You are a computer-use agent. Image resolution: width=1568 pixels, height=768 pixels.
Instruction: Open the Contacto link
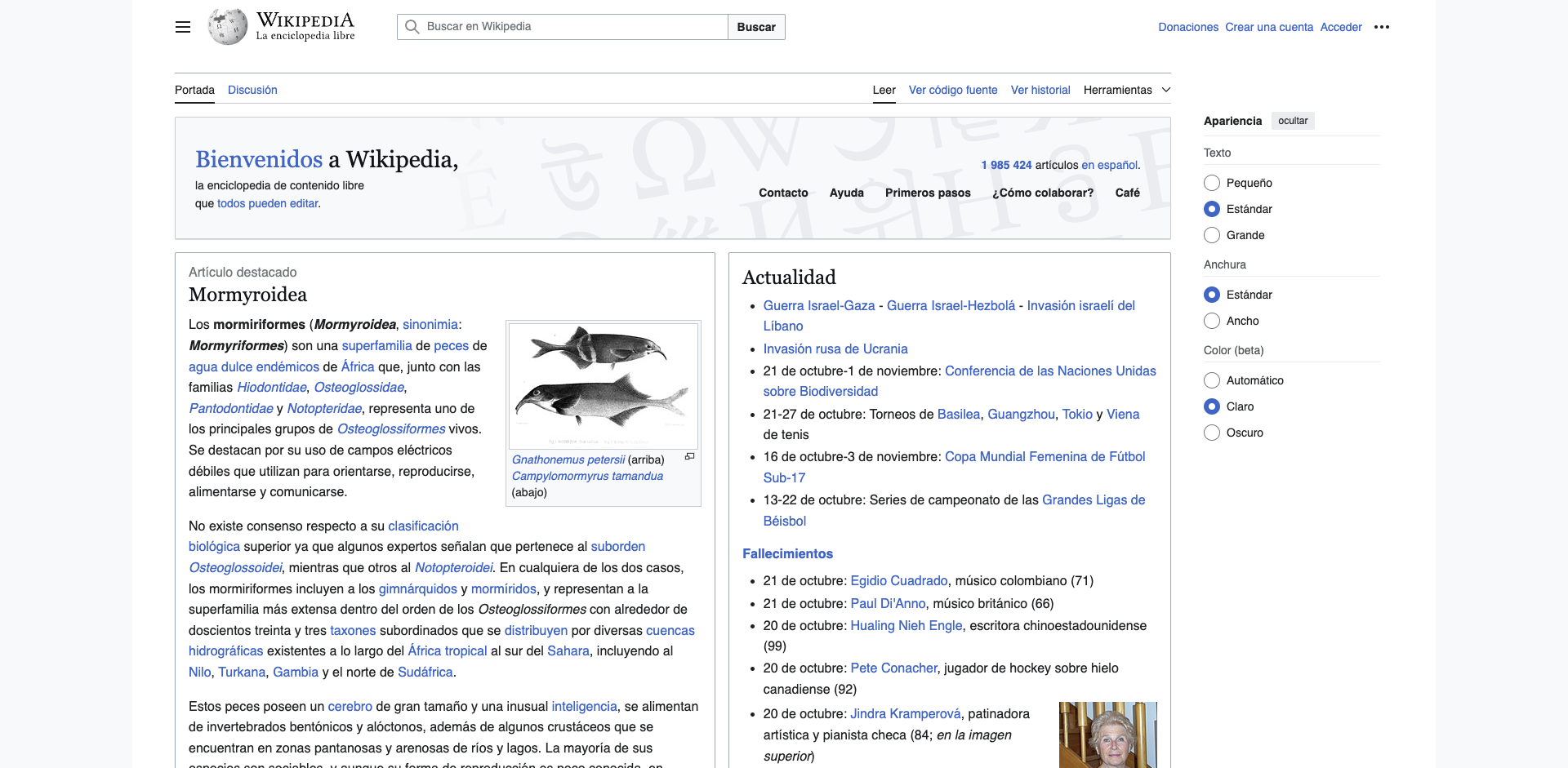click(x=783, y=193)
